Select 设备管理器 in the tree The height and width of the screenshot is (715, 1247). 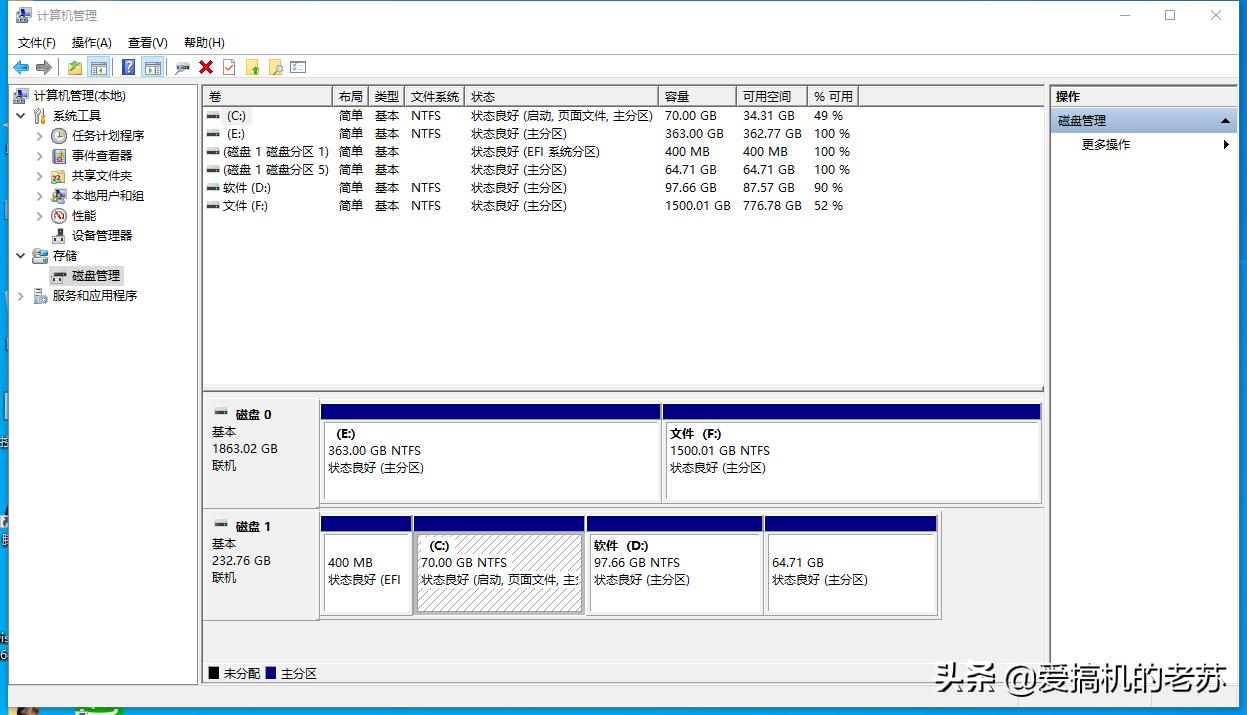(x=101, y=236)
